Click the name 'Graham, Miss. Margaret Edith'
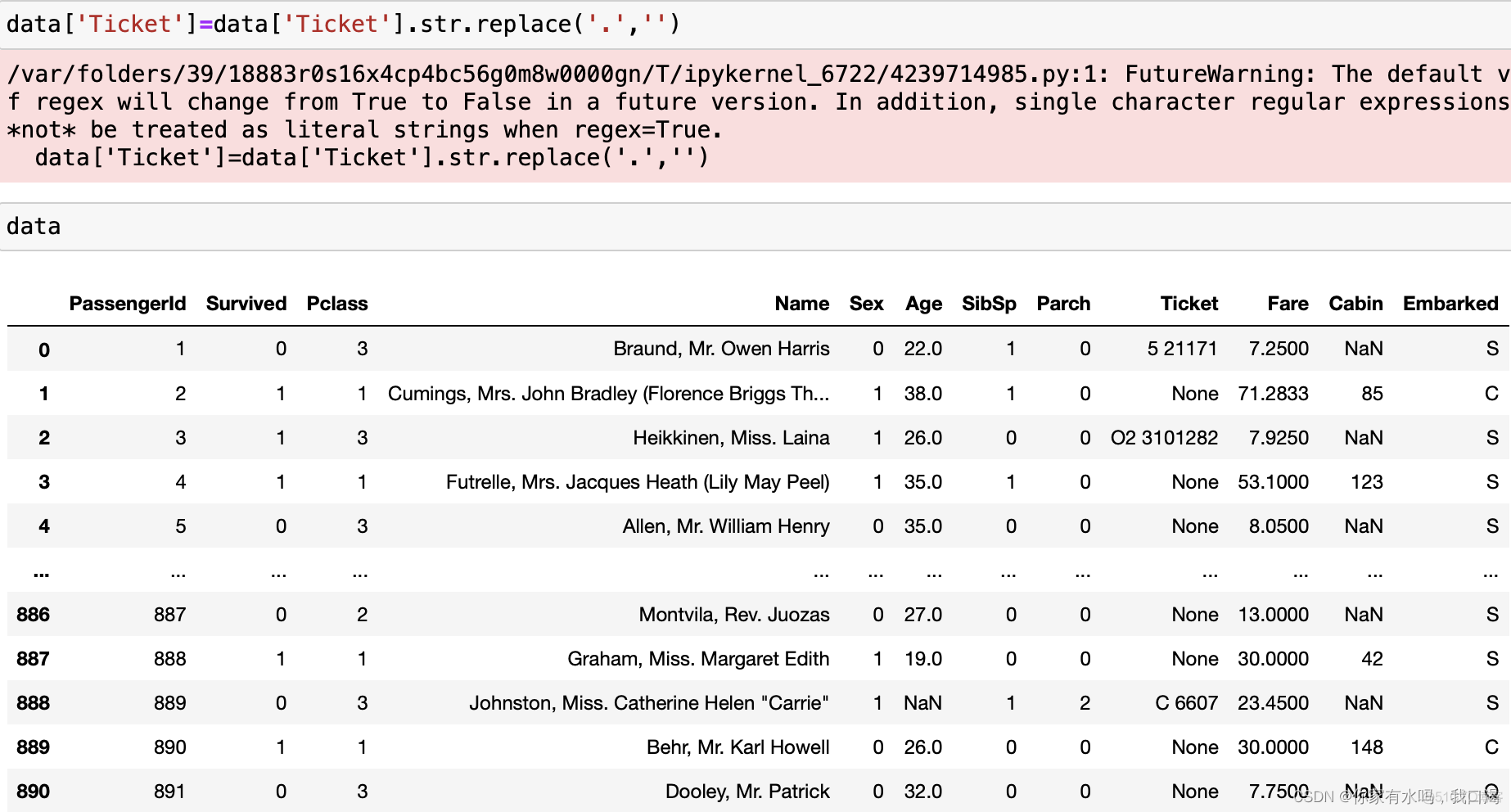Viewport: 1511px width, 812px height. pyautogui.click(x=698, y=659)
